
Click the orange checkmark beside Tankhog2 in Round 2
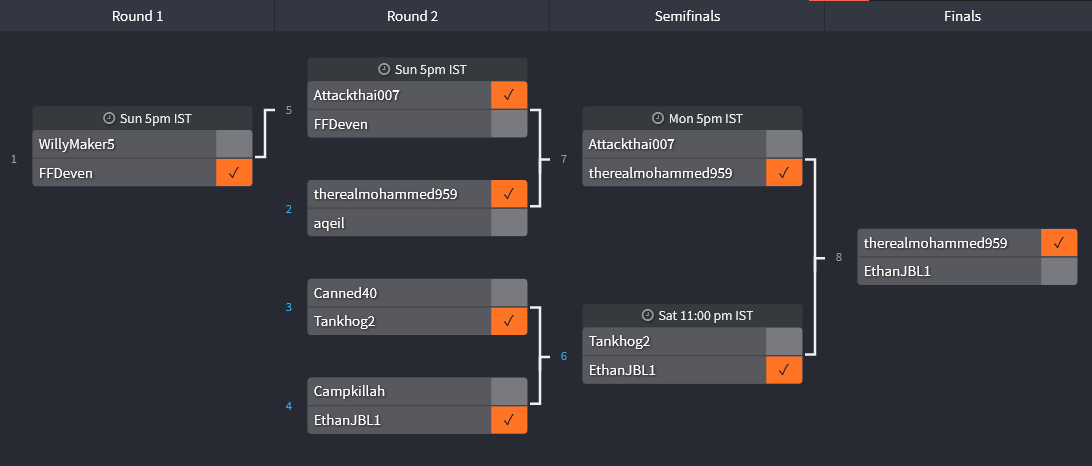[x=509, y=321]
